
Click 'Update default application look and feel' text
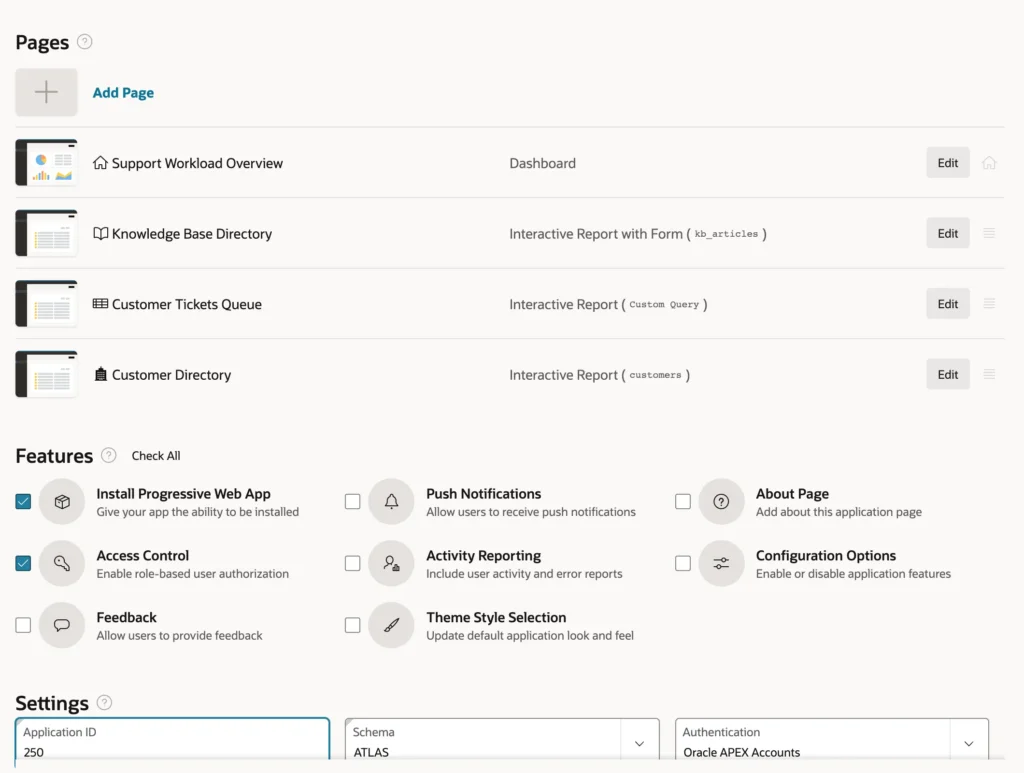pos(530,635)
